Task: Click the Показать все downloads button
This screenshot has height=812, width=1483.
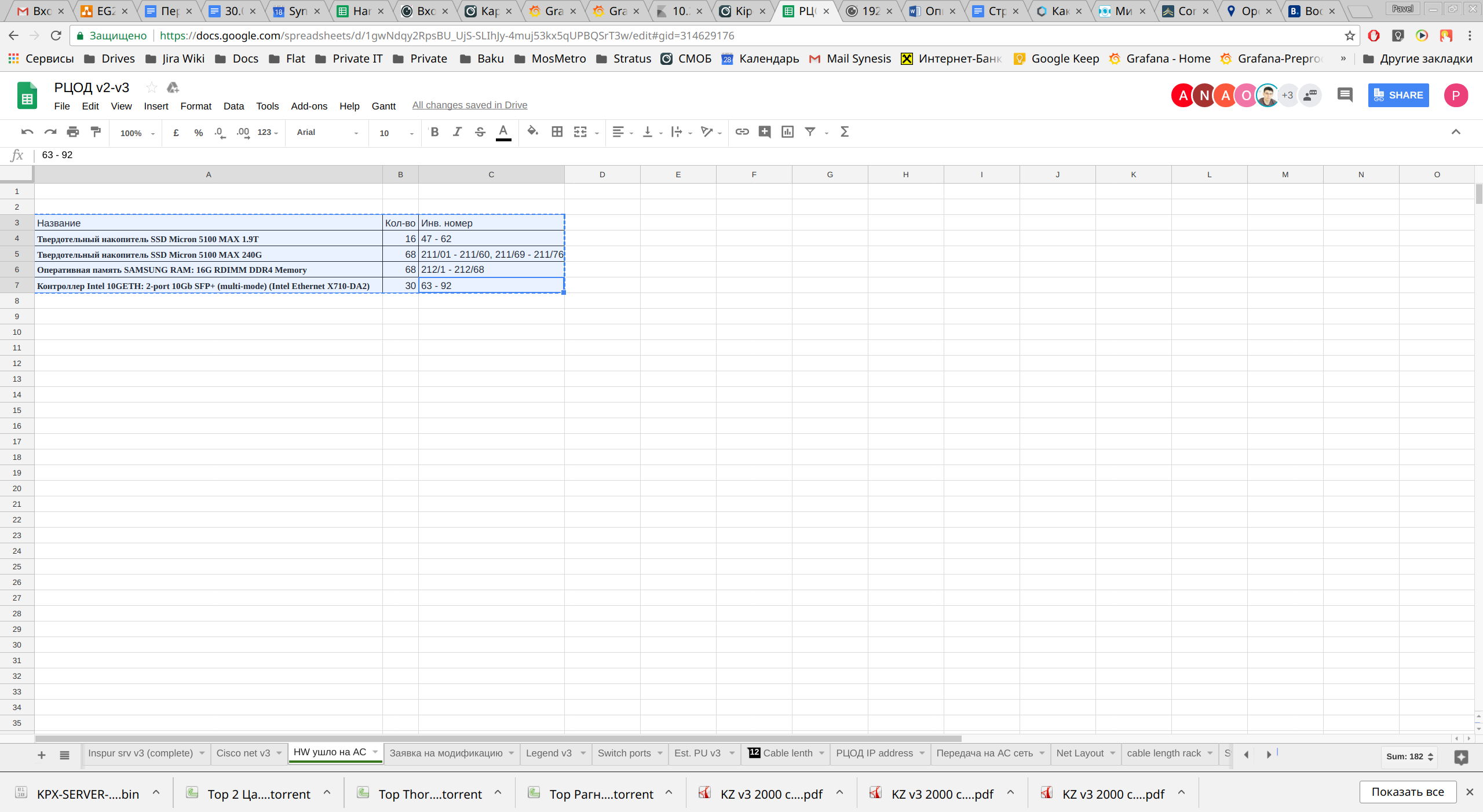Action: coord(1407,792)
